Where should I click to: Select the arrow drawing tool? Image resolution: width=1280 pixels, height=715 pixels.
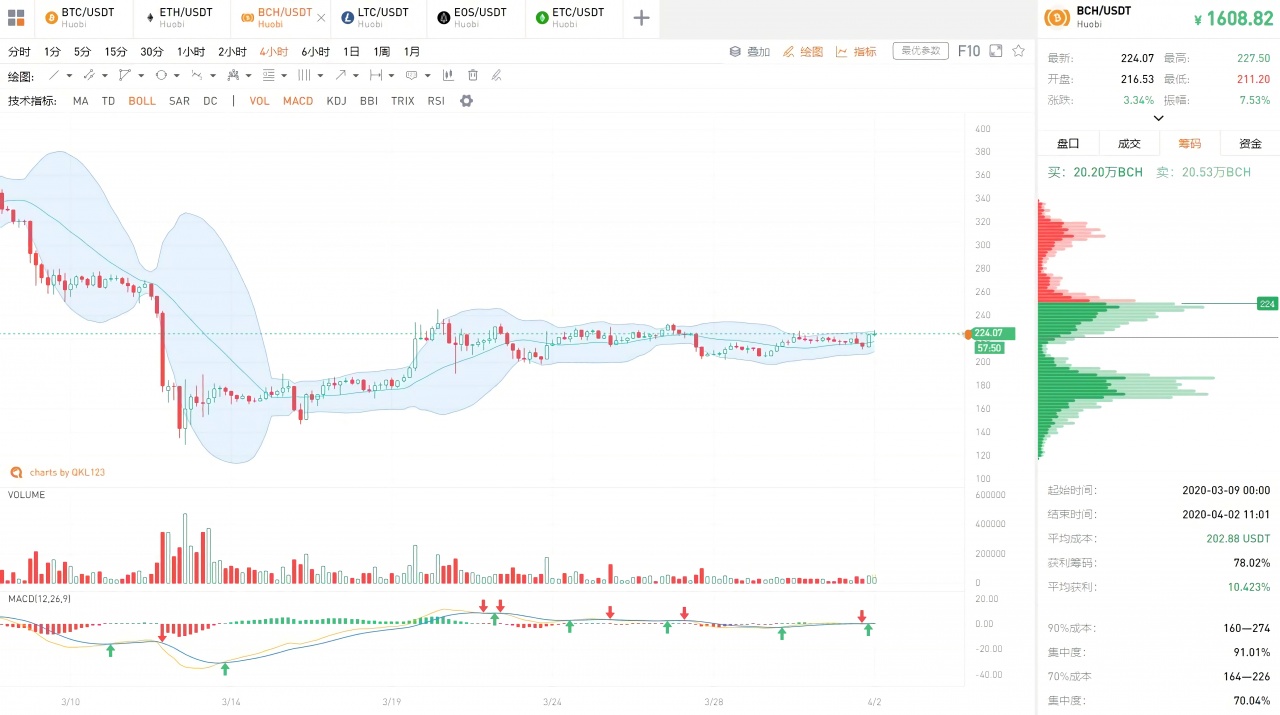340,75
